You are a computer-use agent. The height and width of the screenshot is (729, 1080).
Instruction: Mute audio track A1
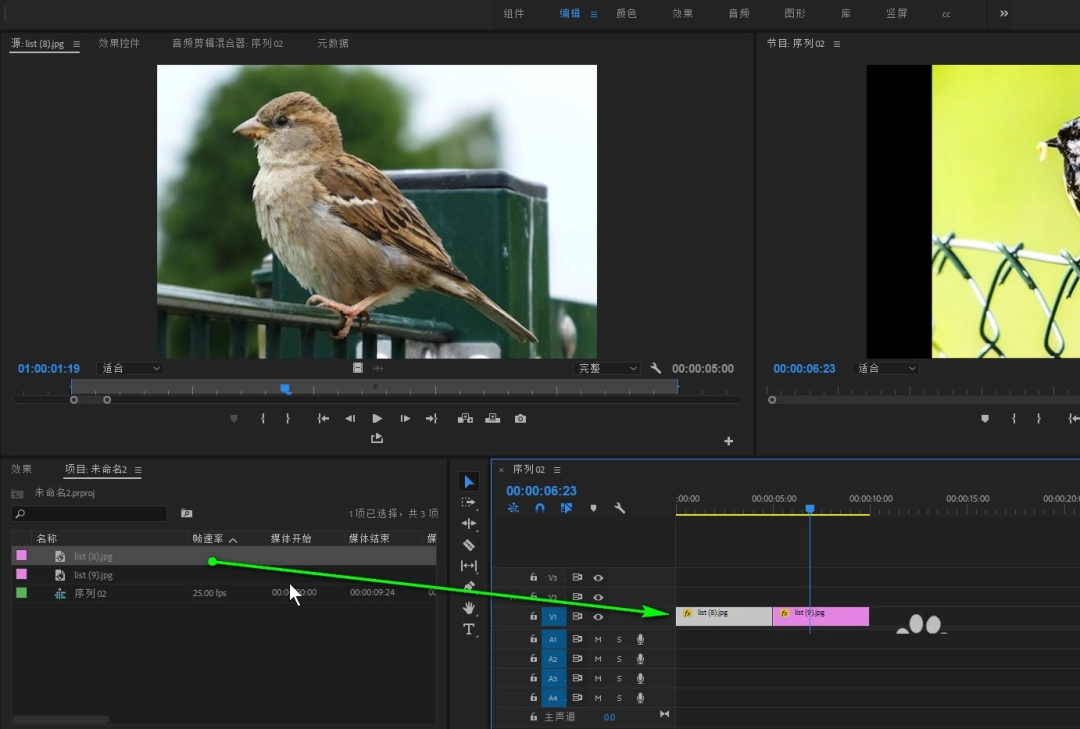[x=598, y=639]
